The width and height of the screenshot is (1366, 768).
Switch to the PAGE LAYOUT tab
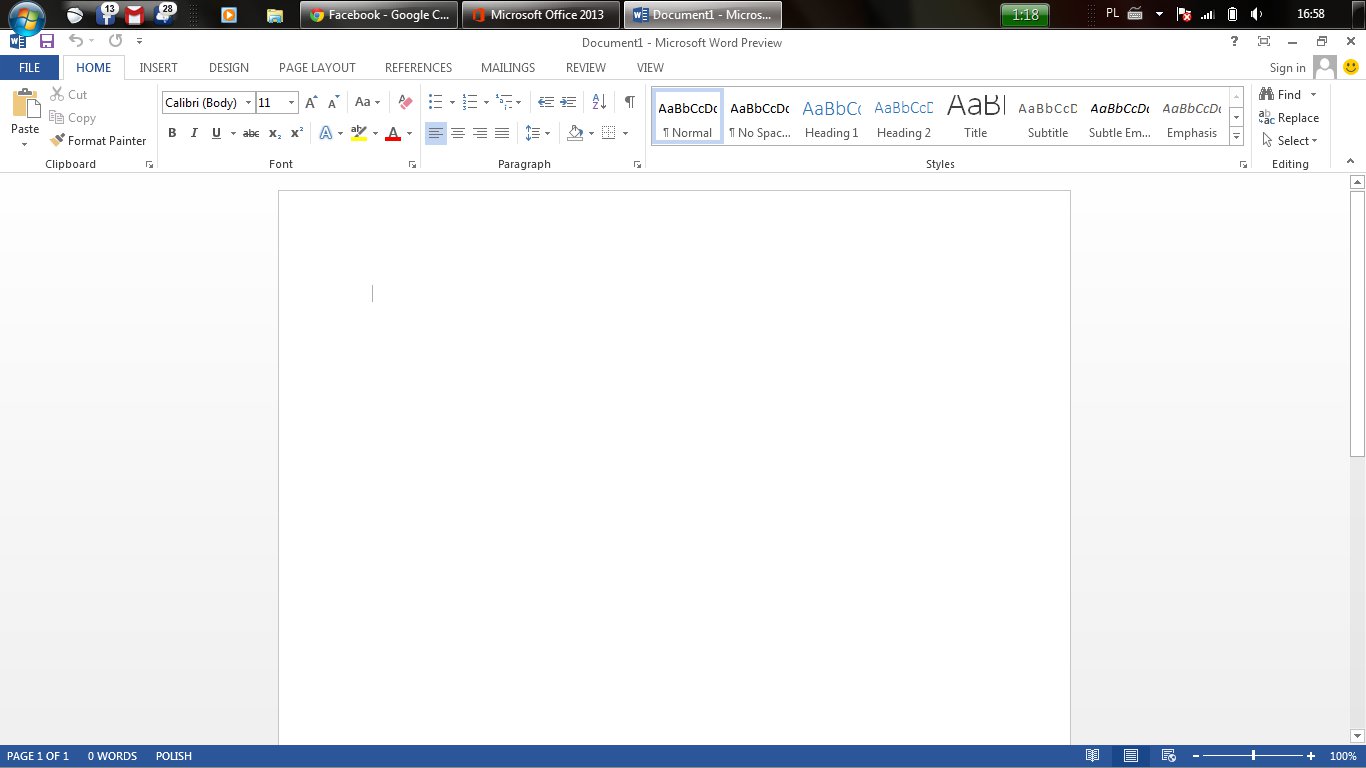pos(317,68)
